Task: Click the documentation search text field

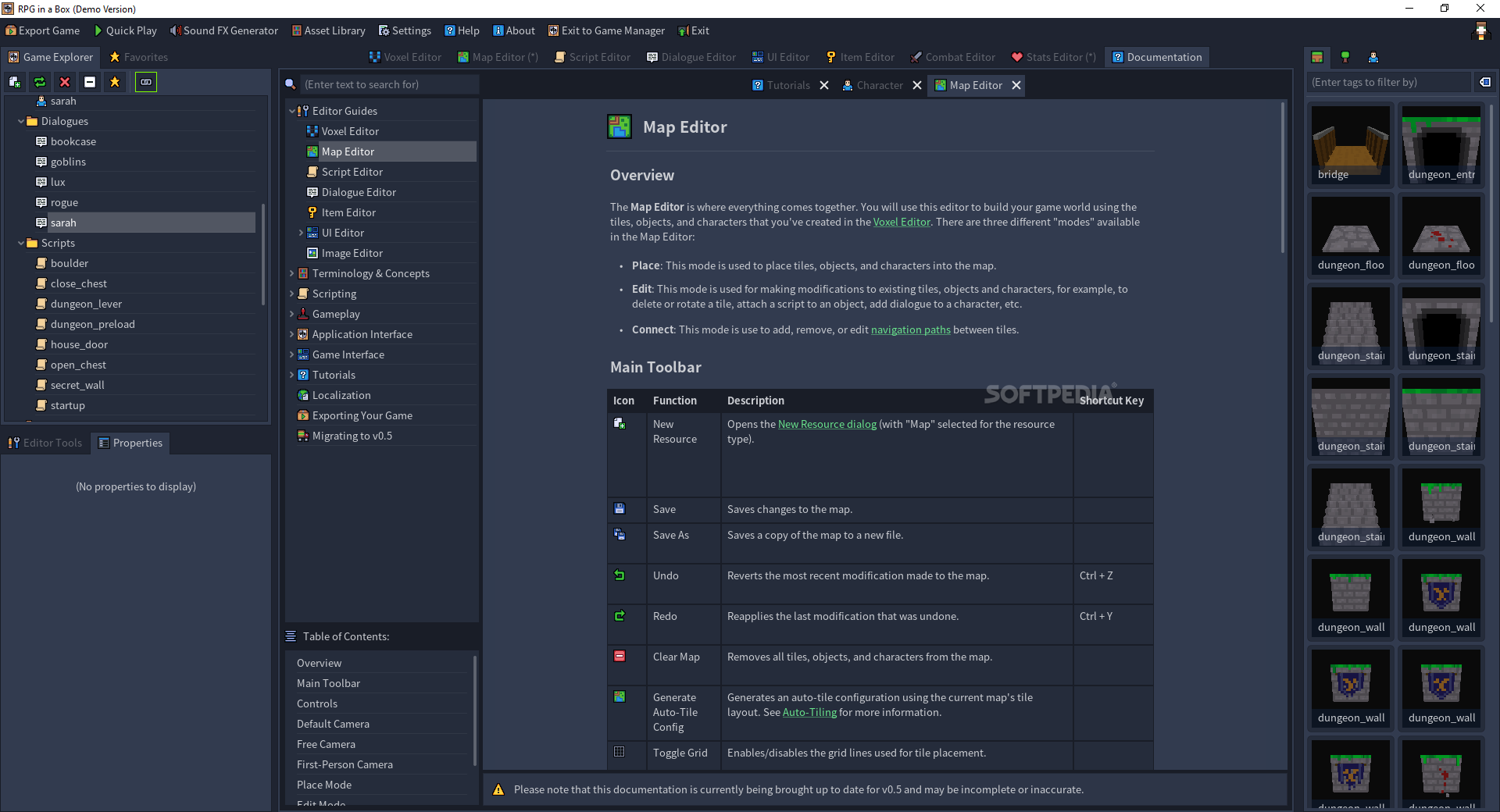Action: (x=389, y=84)
